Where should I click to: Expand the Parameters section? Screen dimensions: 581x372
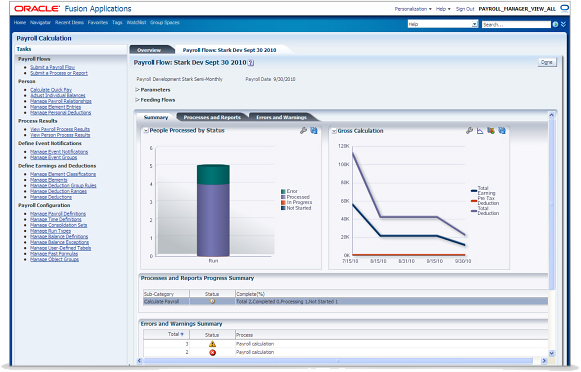pos(137,90)
